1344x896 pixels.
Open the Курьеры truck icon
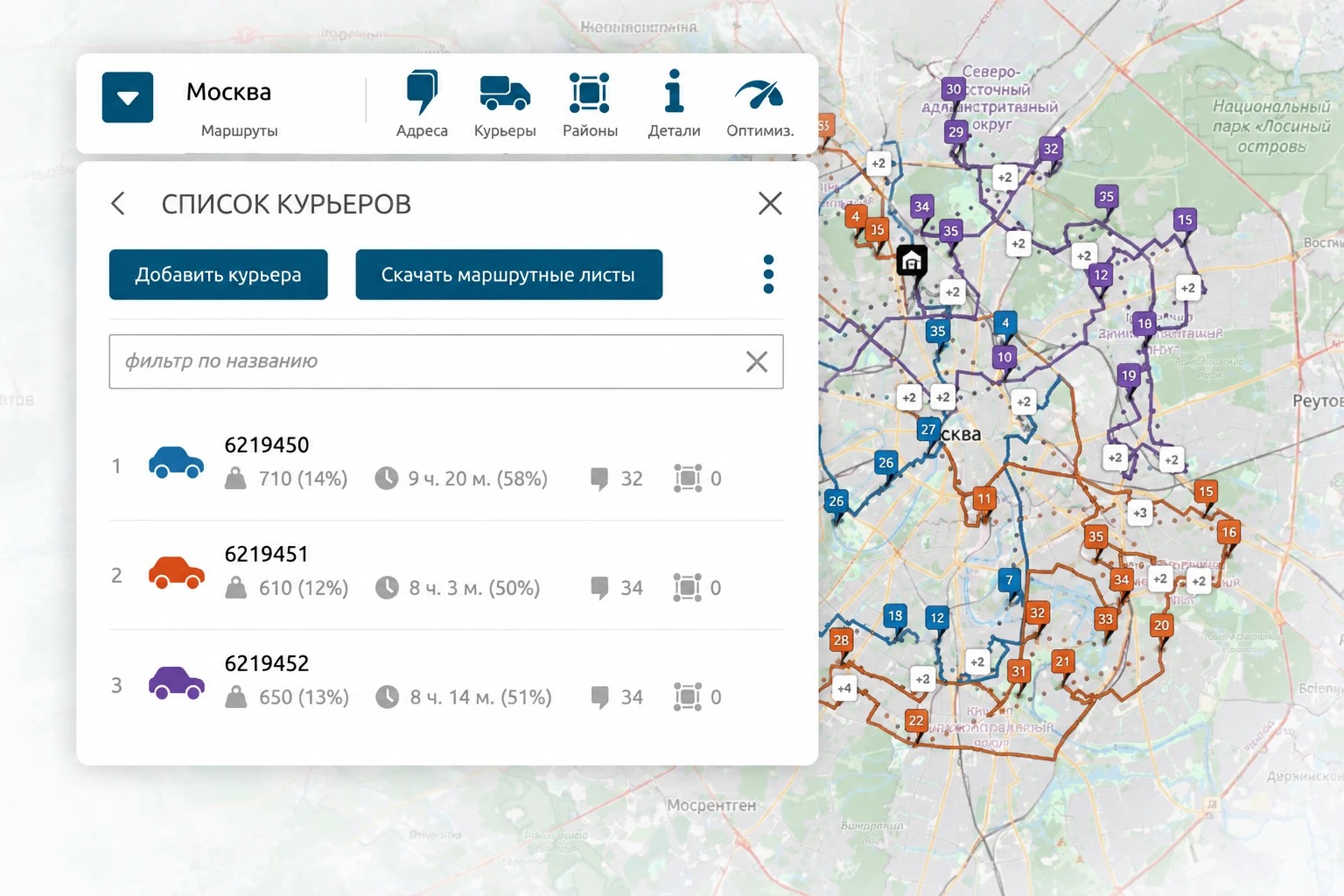click(x=505, y=93)
